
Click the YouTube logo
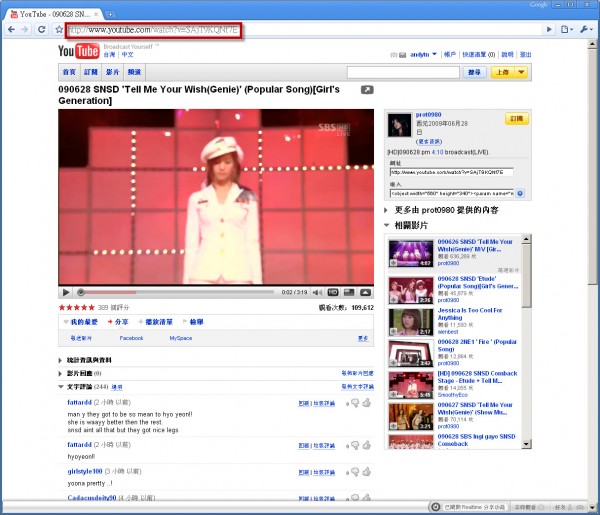[x=78, y=51]
